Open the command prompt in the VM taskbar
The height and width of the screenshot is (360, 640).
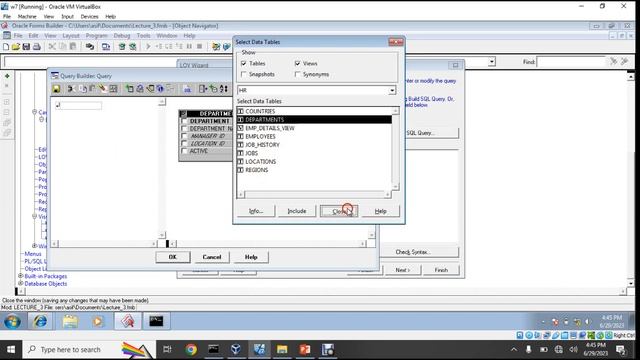(156, 321)
